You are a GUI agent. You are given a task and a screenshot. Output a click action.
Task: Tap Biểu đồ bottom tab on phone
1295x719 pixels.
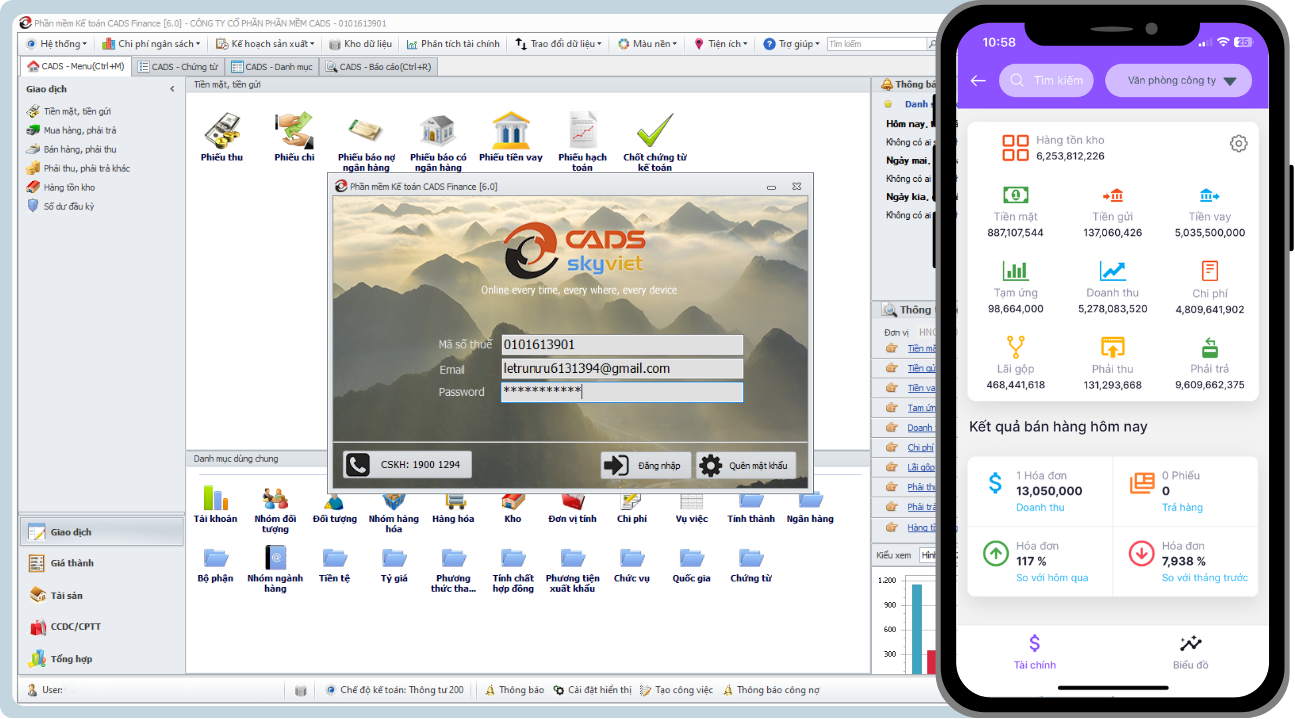click(1190, 652)
